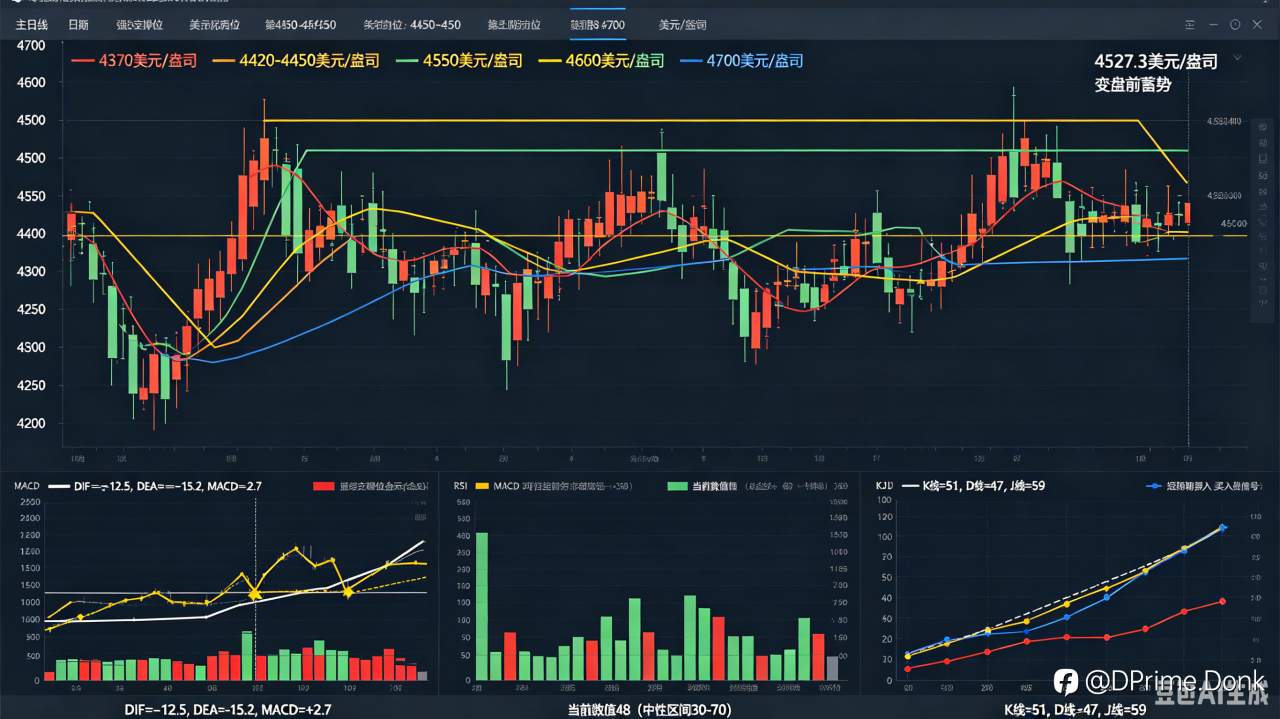Toggle the green 4550美元/盎司 legend series

[x=460, y=60]
